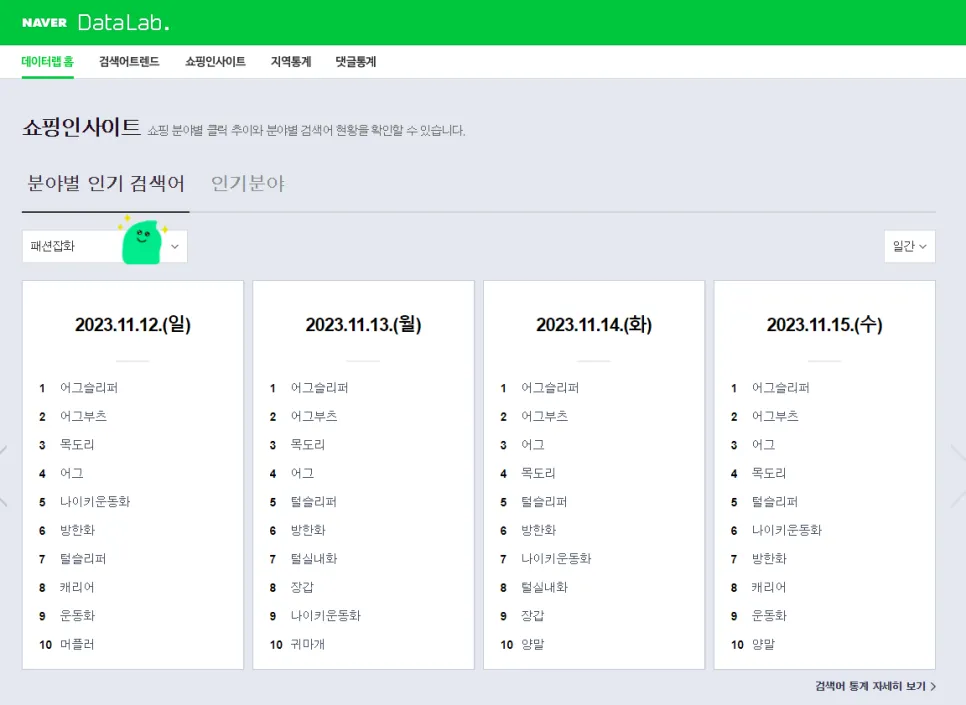
Task: Click the 2023.11.14.(화) date heading
Action: 594,324
